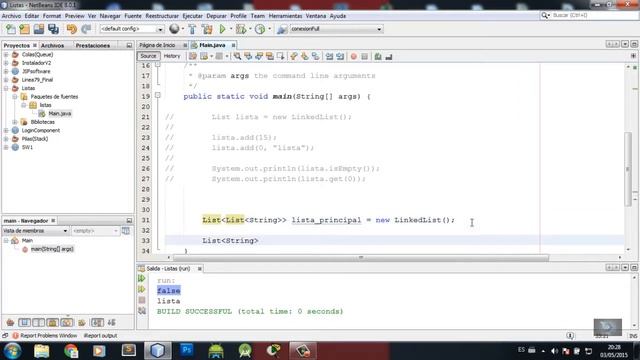The image size is (640, 360).
Task: Collapse the main method fold on line 19
Action: (x=158, y=96)
